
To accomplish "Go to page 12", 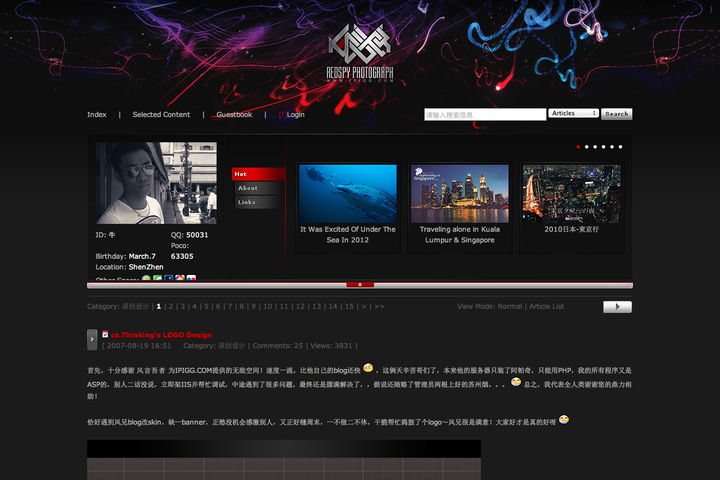I will [300, 306].
